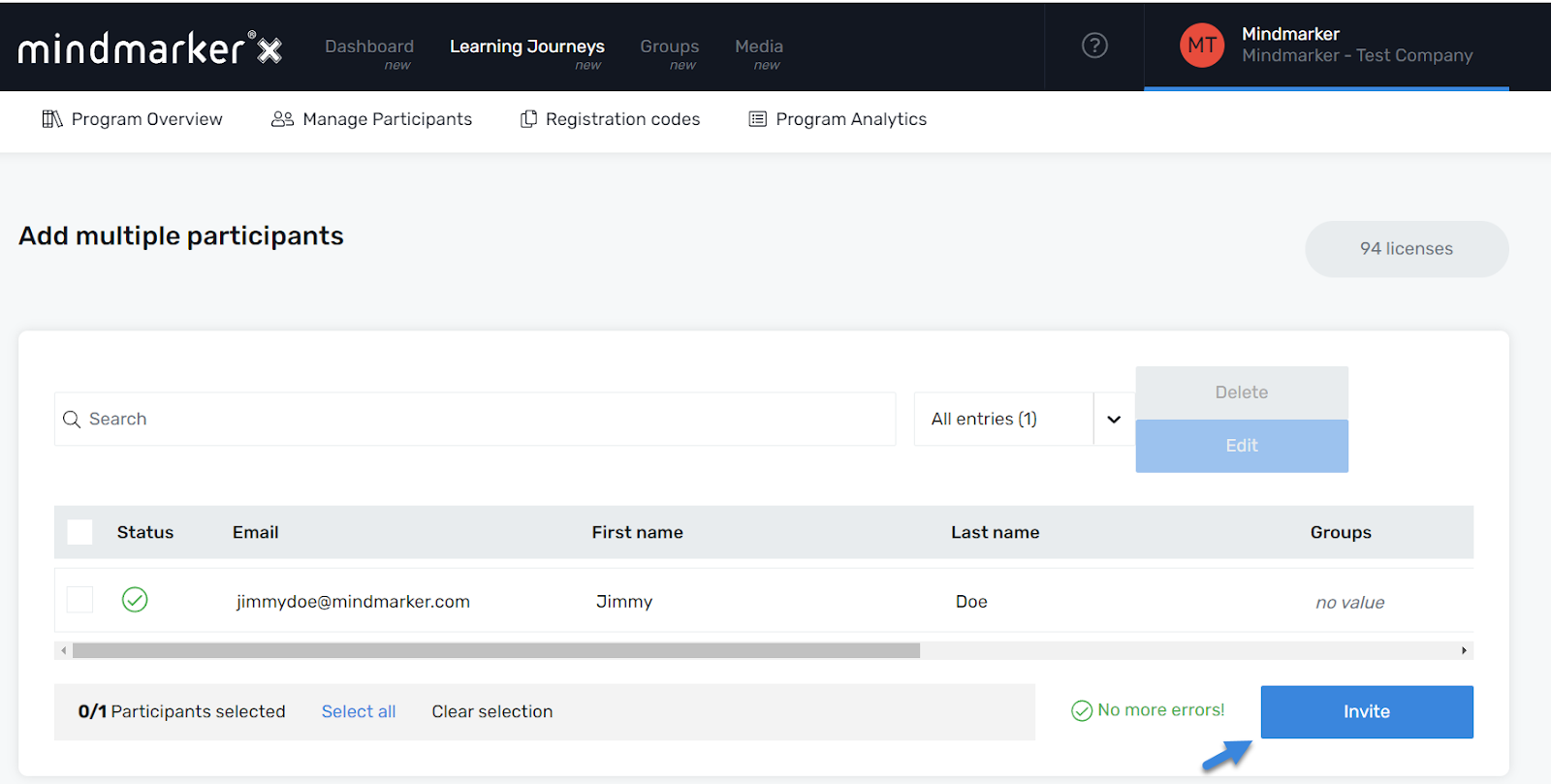
Task: Switch to the Program Overview tab
Action: [x=133, y=119]
